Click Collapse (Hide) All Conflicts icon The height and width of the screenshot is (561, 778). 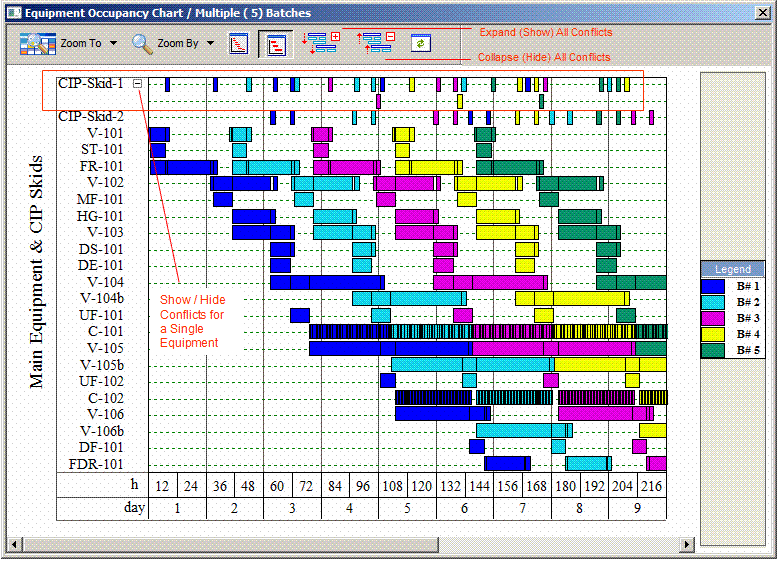(x=376, y=43)
